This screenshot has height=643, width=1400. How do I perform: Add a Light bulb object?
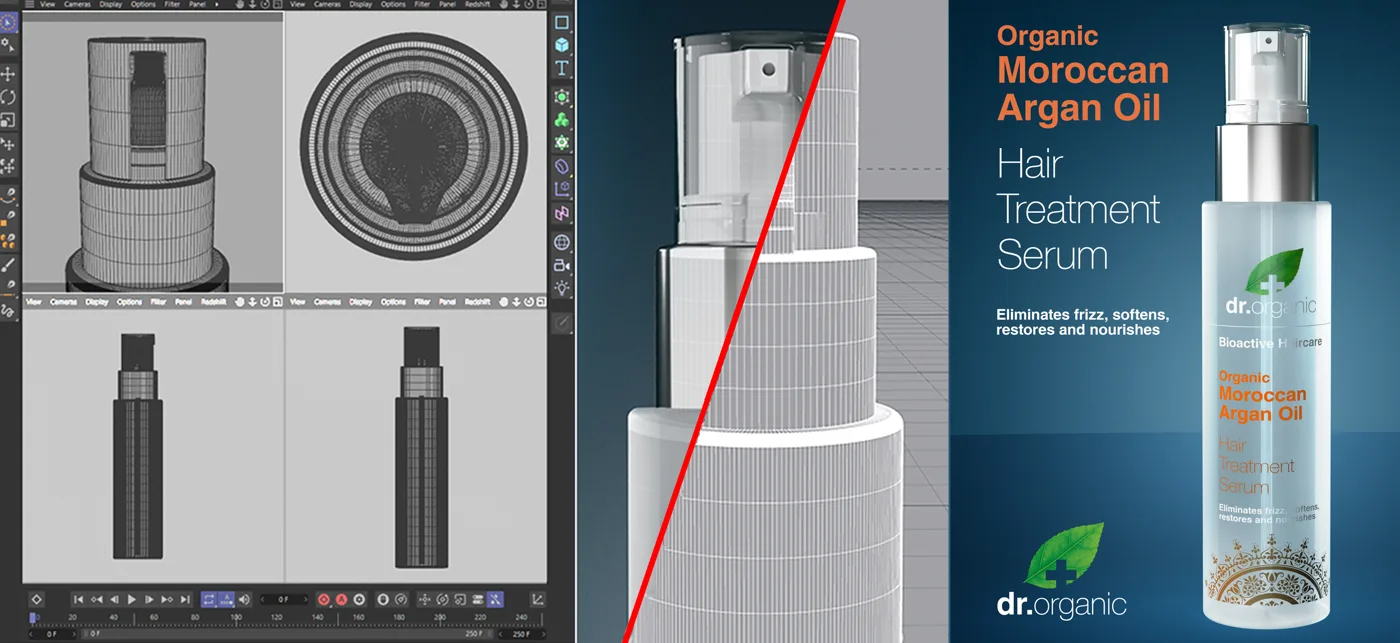(562, 288)
